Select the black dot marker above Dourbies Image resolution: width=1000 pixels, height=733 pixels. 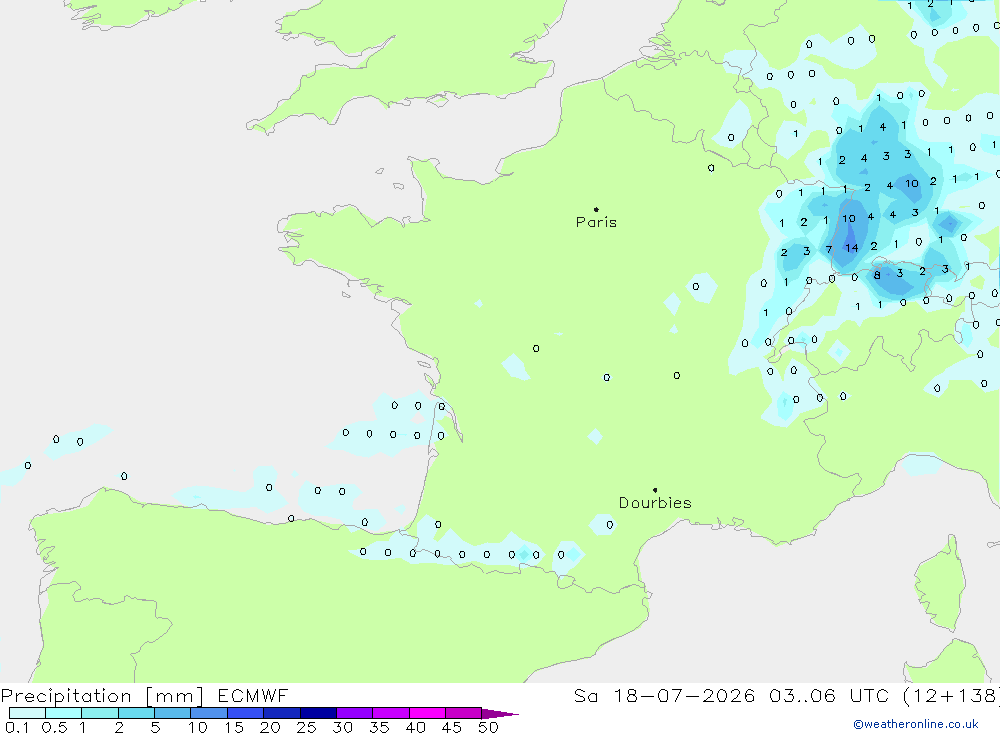[x=655, y=490]
